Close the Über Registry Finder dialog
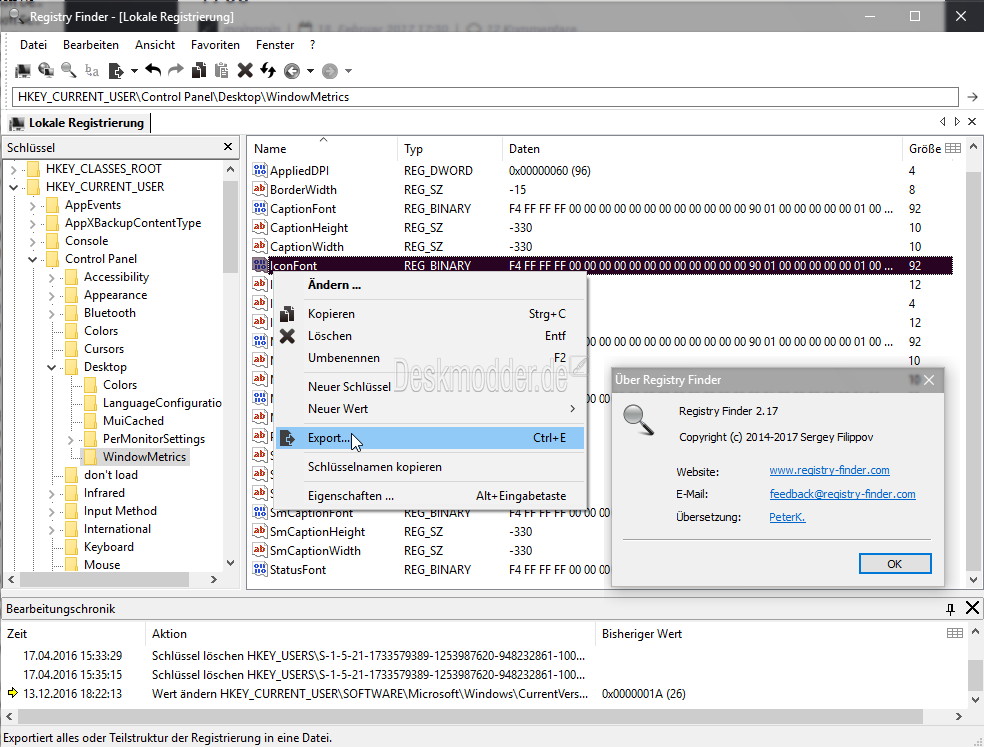This screenshot has width=984, height=747. pyautogui.click(x=929, y=380)
